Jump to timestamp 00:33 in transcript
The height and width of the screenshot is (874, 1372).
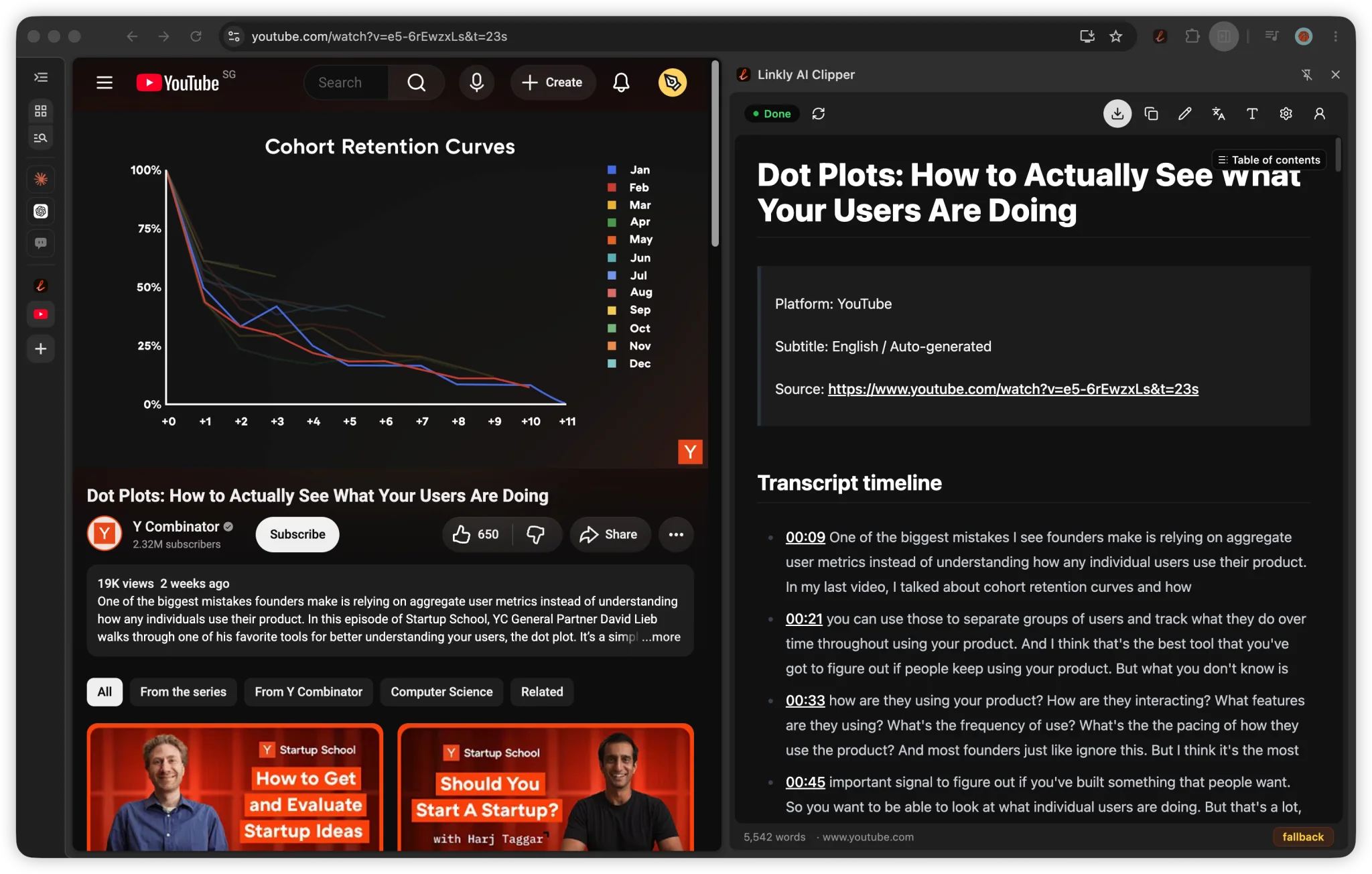point(805,700)
